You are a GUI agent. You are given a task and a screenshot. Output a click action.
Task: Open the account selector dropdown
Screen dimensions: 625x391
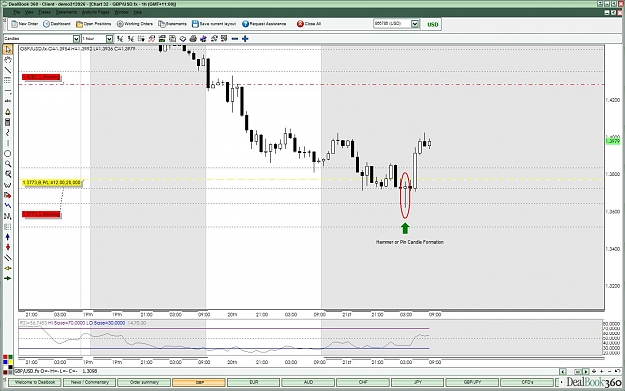(415, 24)
